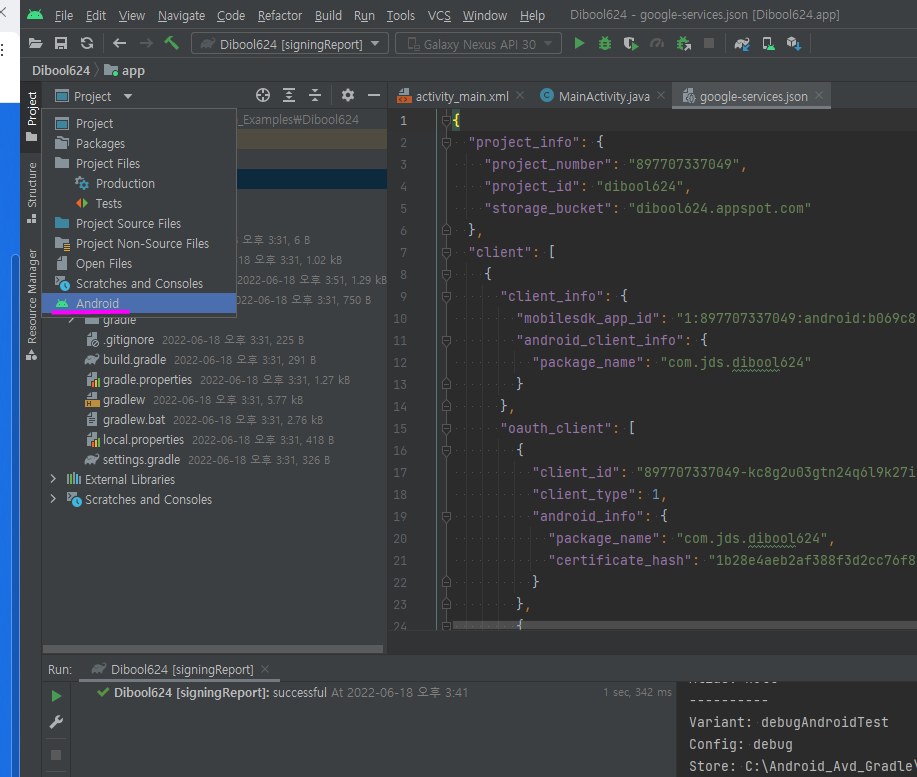917x777 pixels.
Task: Click the Stop square button in toolbar
Action: (x=709, y=43)
